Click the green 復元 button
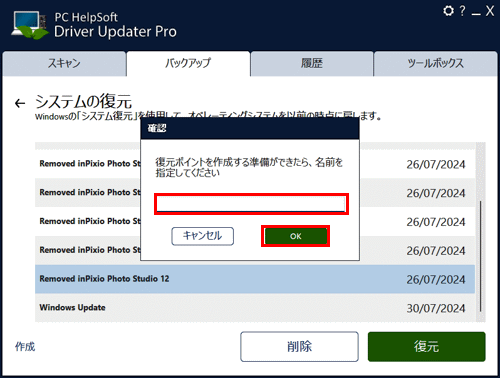 coord(427,346)
